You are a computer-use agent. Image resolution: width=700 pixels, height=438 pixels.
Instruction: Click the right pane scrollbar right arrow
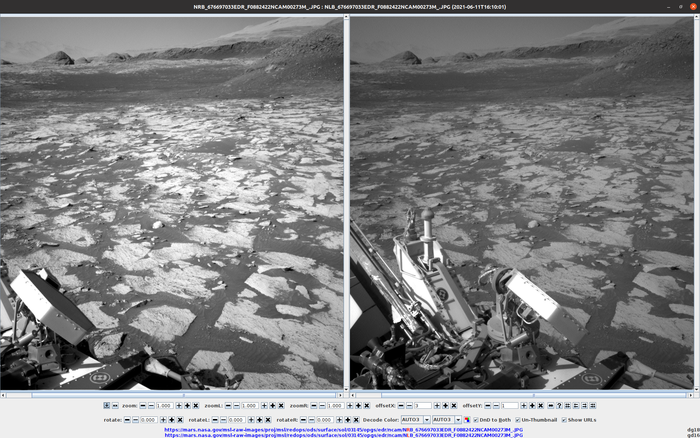tap(691, 395)
